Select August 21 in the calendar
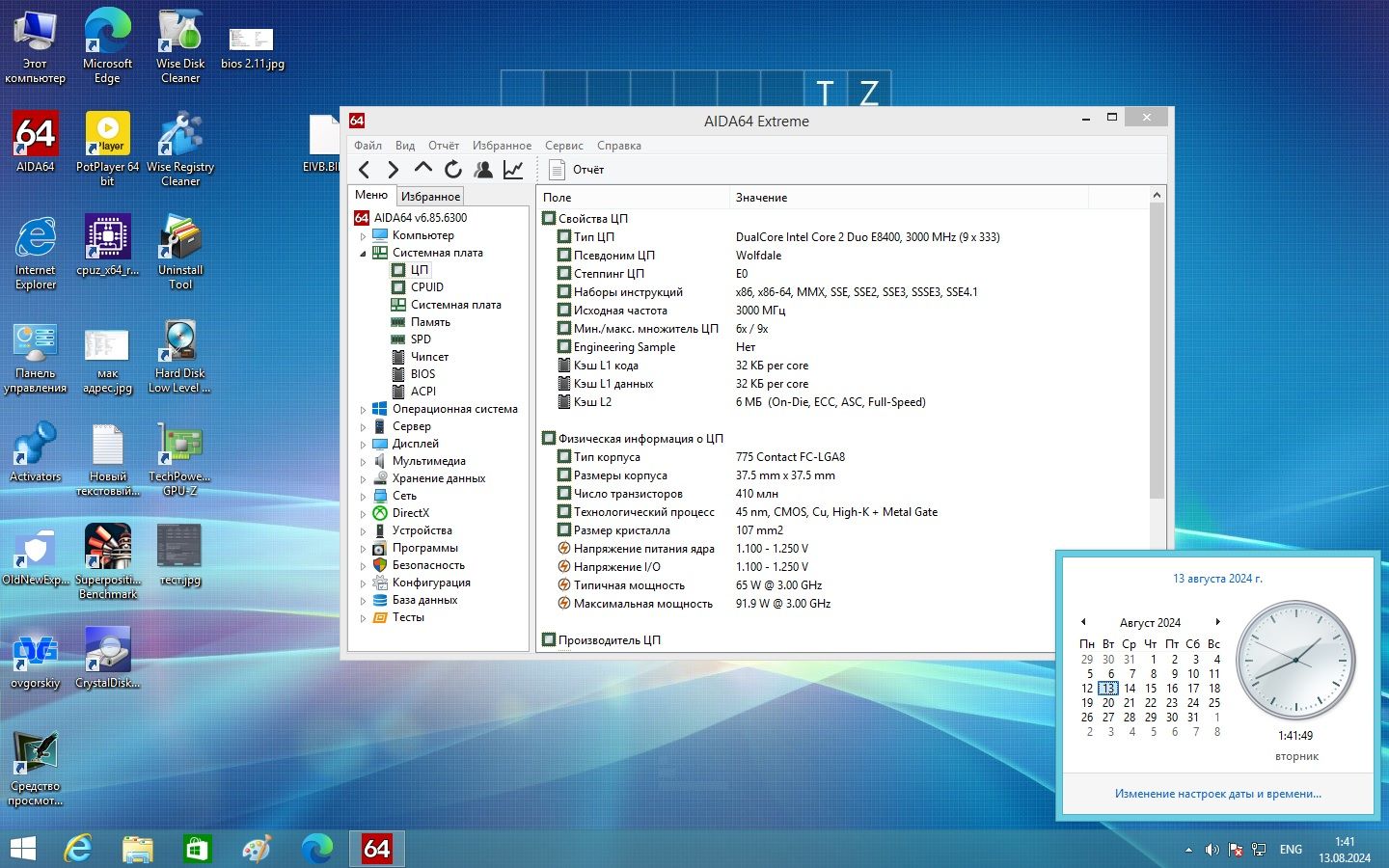The image size is (1389, 868). pos(1130,703)
